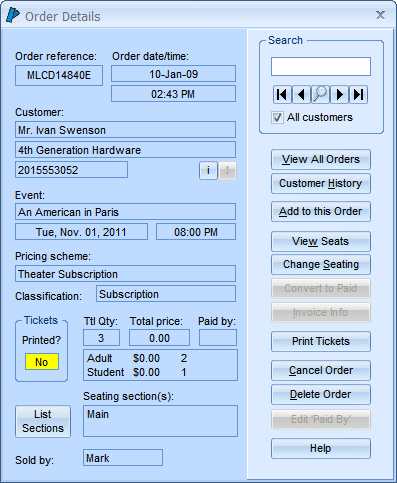Close the Order Details window
This screenshot has width=397, height=483.
pyautogui.click(x=380, y=15)
